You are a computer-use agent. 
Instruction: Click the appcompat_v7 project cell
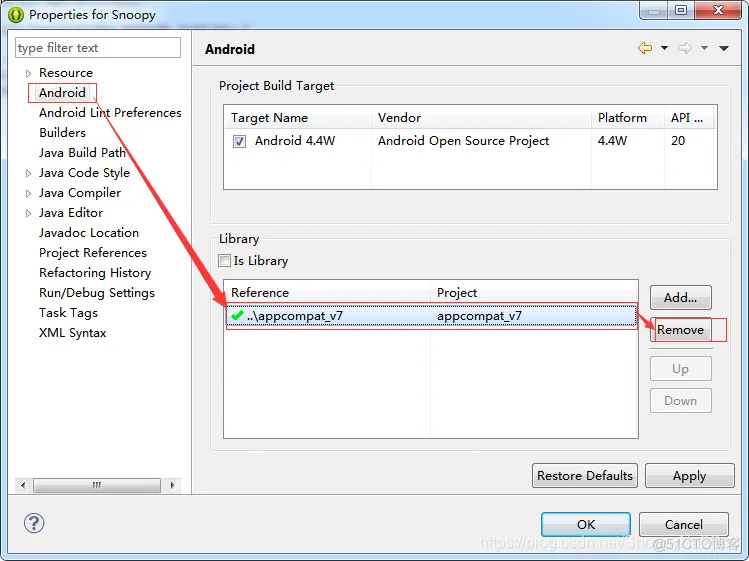pyautogui.click(x=479, y=316)
